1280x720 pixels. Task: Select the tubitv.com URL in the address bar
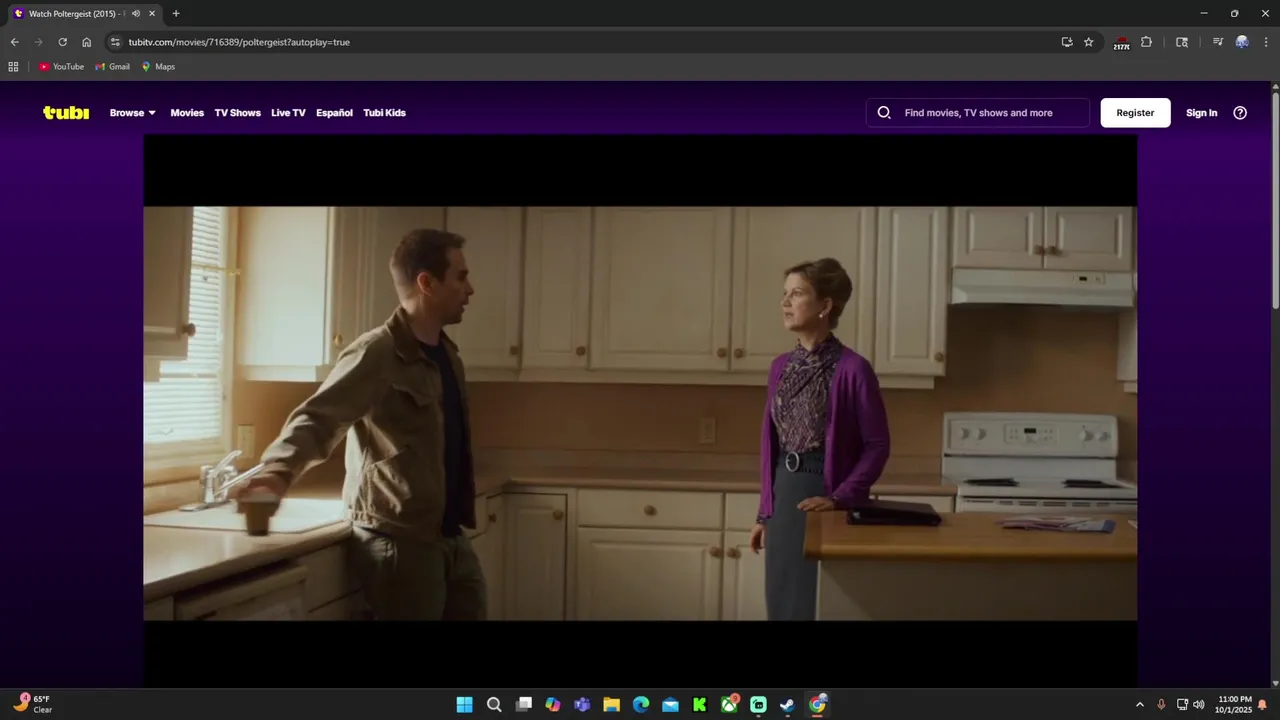[x=239, y=42]
